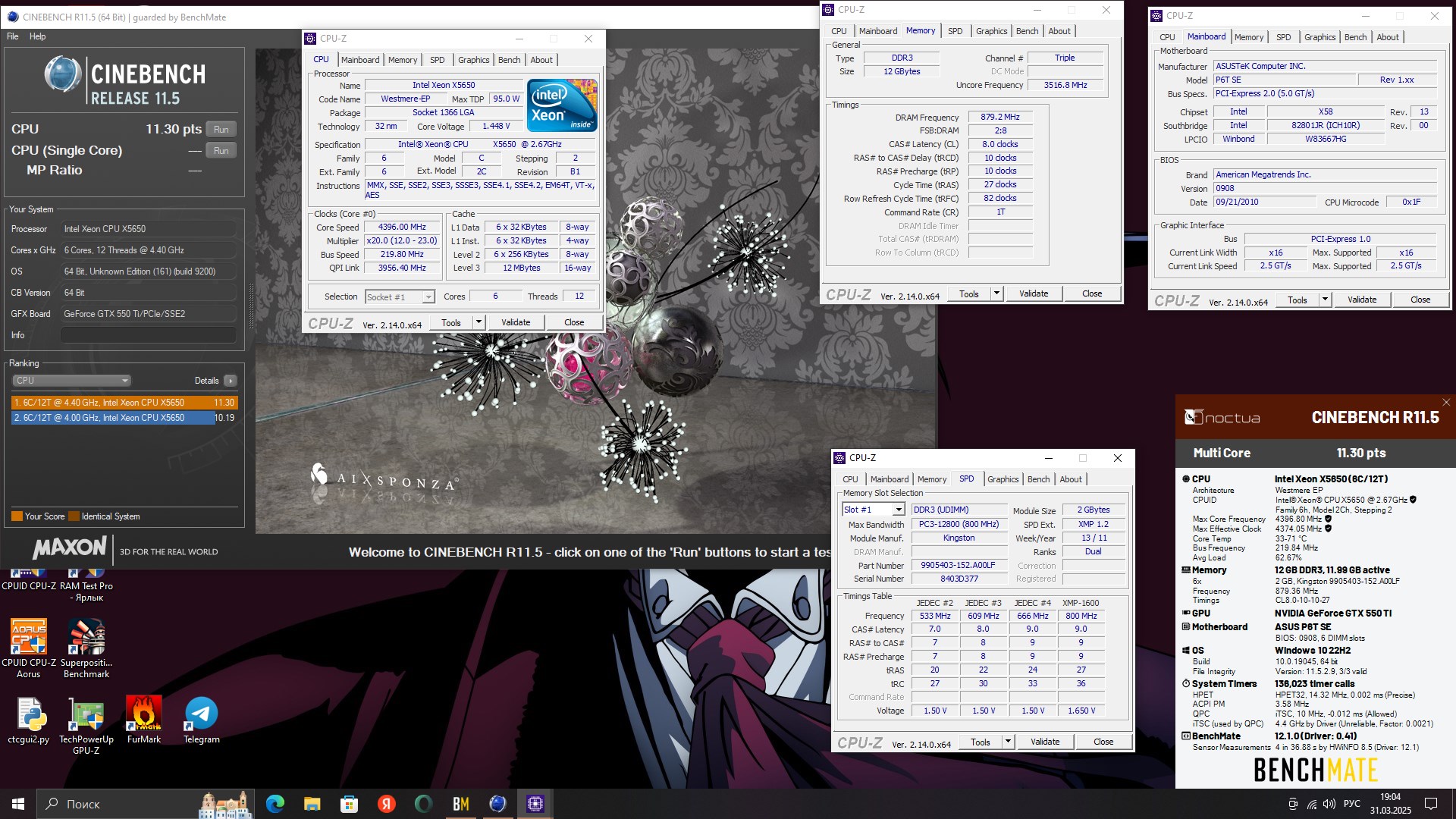Click the Meet Now tray icon
Screen dimensions: 1456x819
coord(1293,804)
